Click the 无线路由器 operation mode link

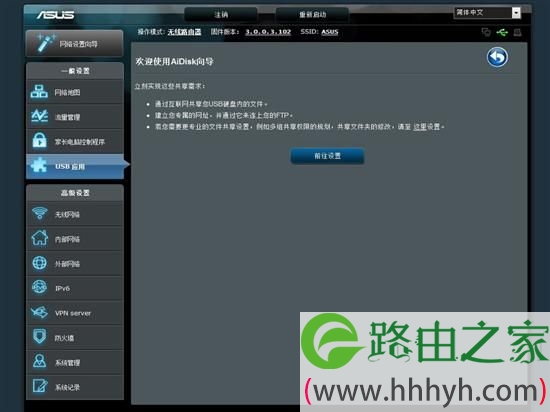184,32
